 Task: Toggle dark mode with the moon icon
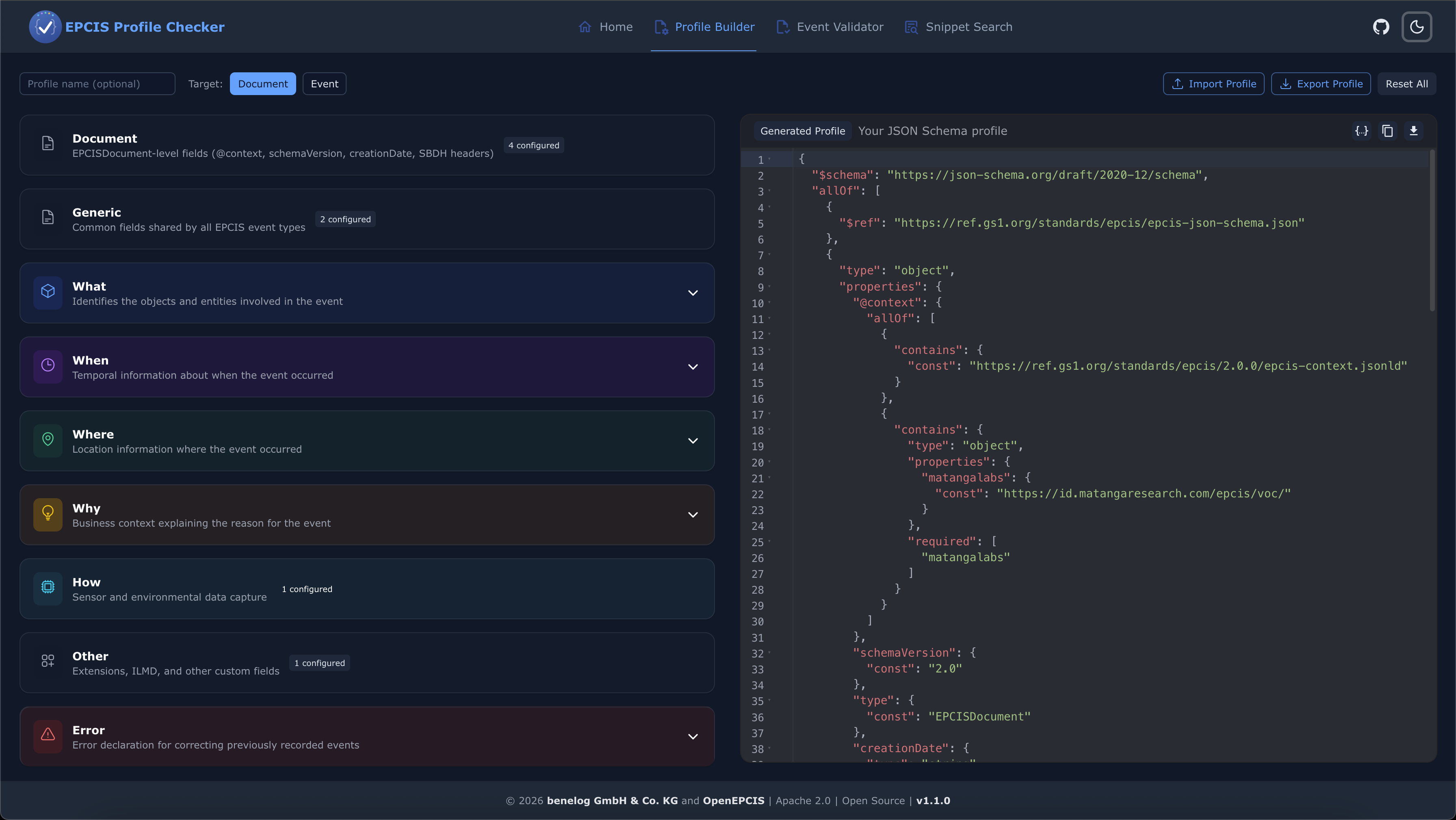pyautogui.click(x=1417, y=26)
